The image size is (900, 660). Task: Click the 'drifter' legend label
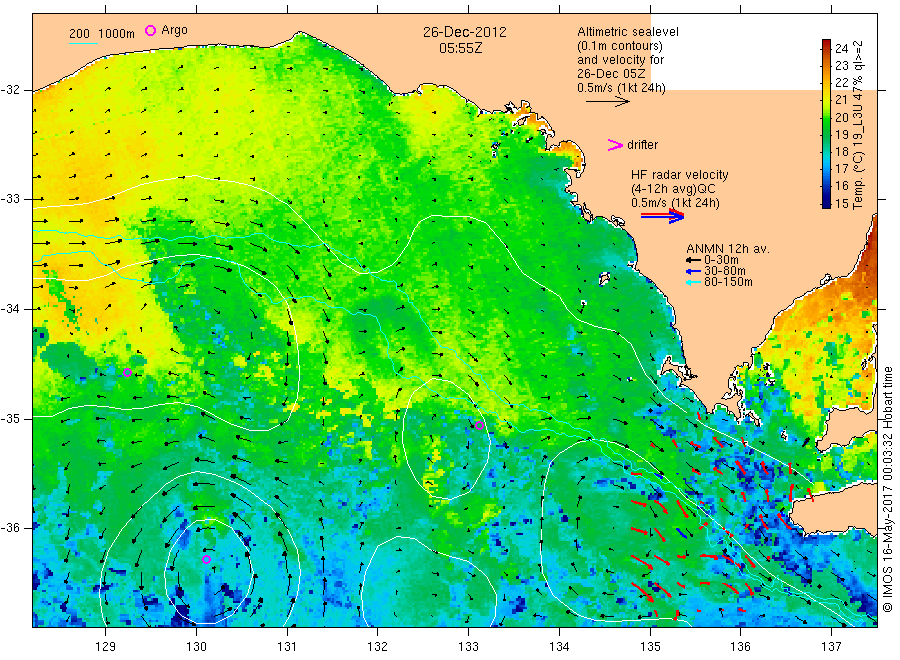coord(642,145)
